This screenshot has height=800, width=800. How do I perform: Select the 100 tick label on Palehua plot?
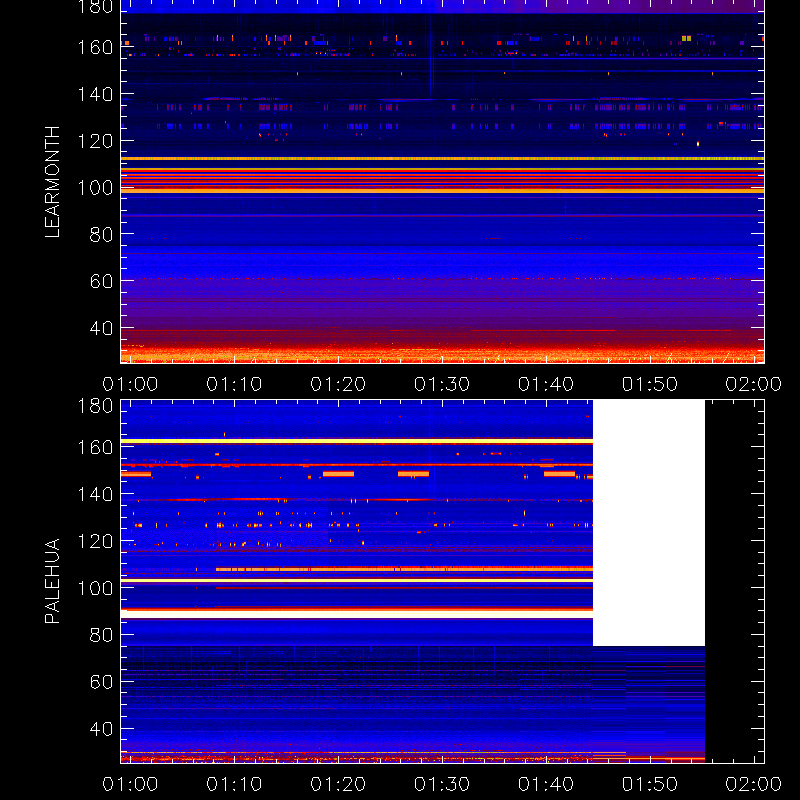(x=95, y=588)
